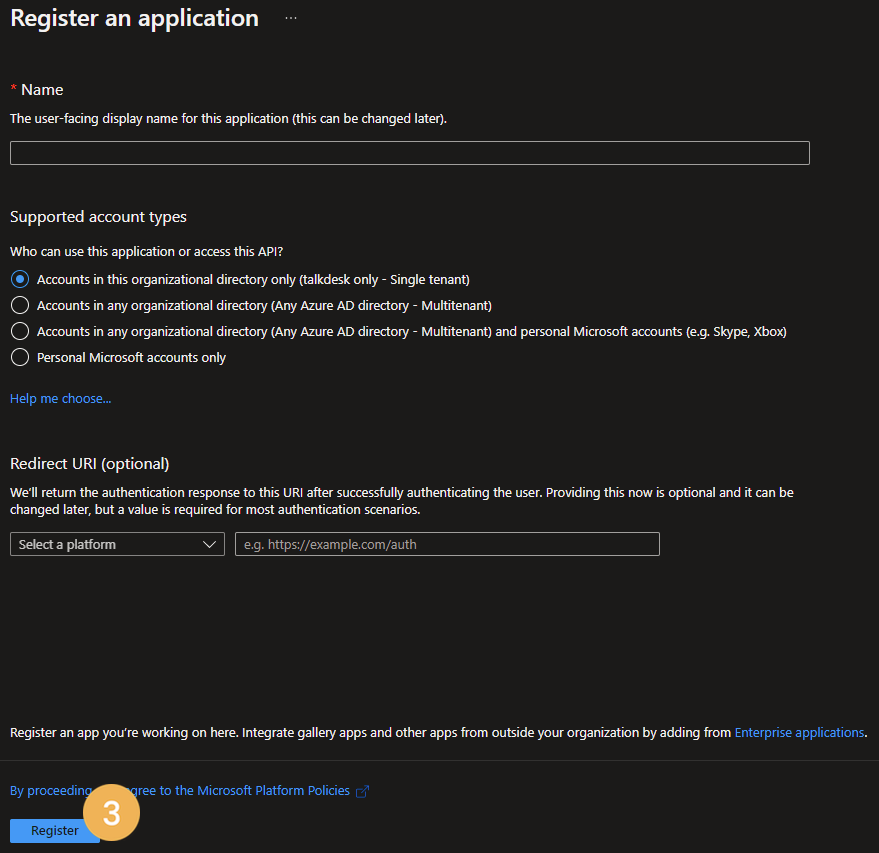Screen dimensions: 879x853
Task: Open the Enterprise applications link
Action: 799,732
